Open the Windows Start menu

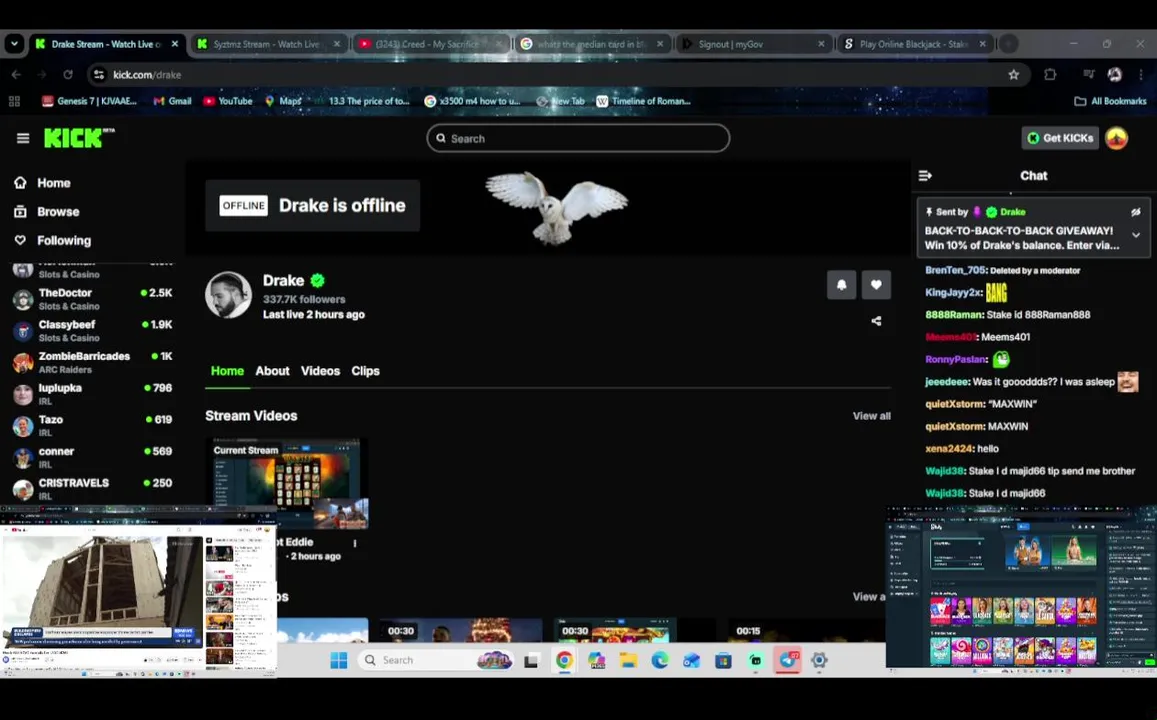click(x=339, y=660)
